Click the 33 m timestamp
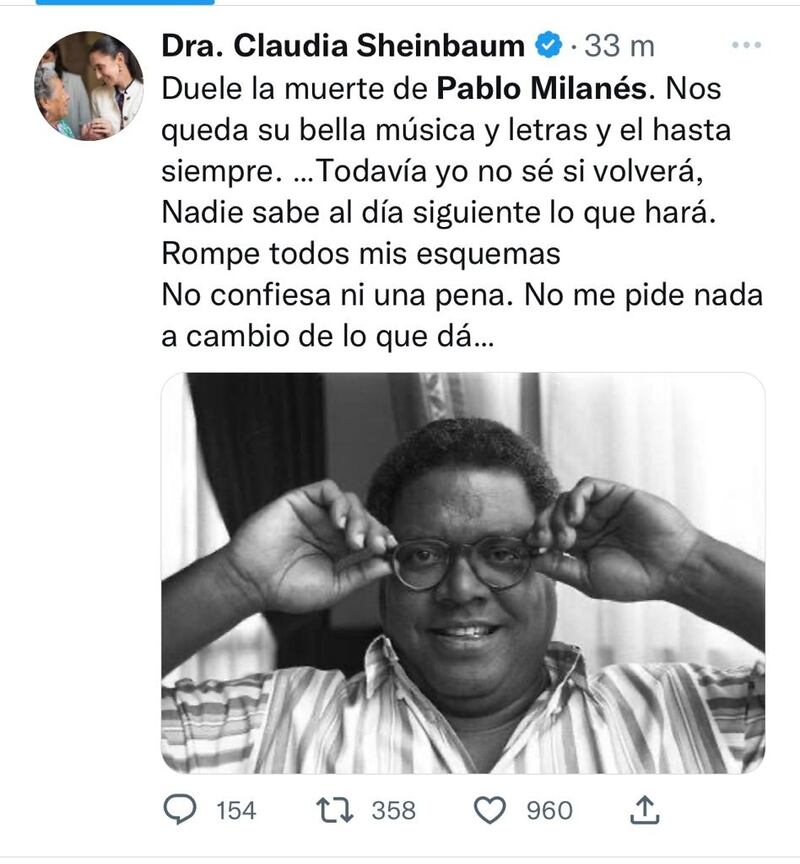Viewport: 800px width, 864px height. 619,46
